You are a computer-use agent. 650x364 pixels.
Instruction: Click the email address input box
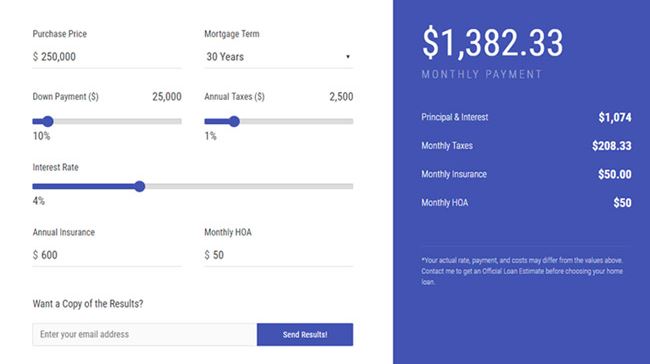(145, 335)
